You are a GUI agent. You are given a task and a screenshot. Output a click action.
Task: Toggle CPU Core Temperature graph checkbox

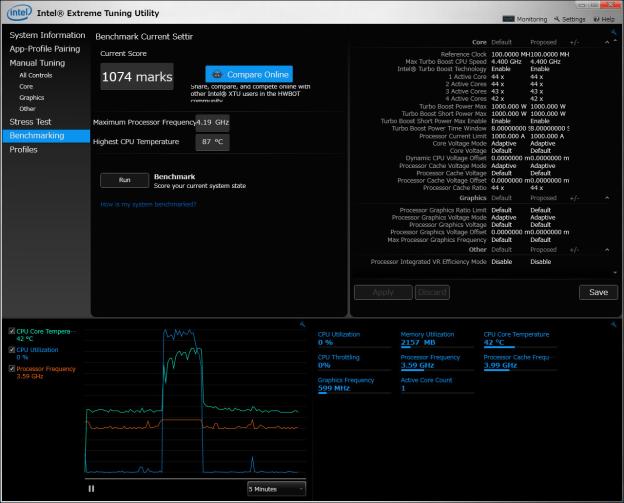pos(10,331)
